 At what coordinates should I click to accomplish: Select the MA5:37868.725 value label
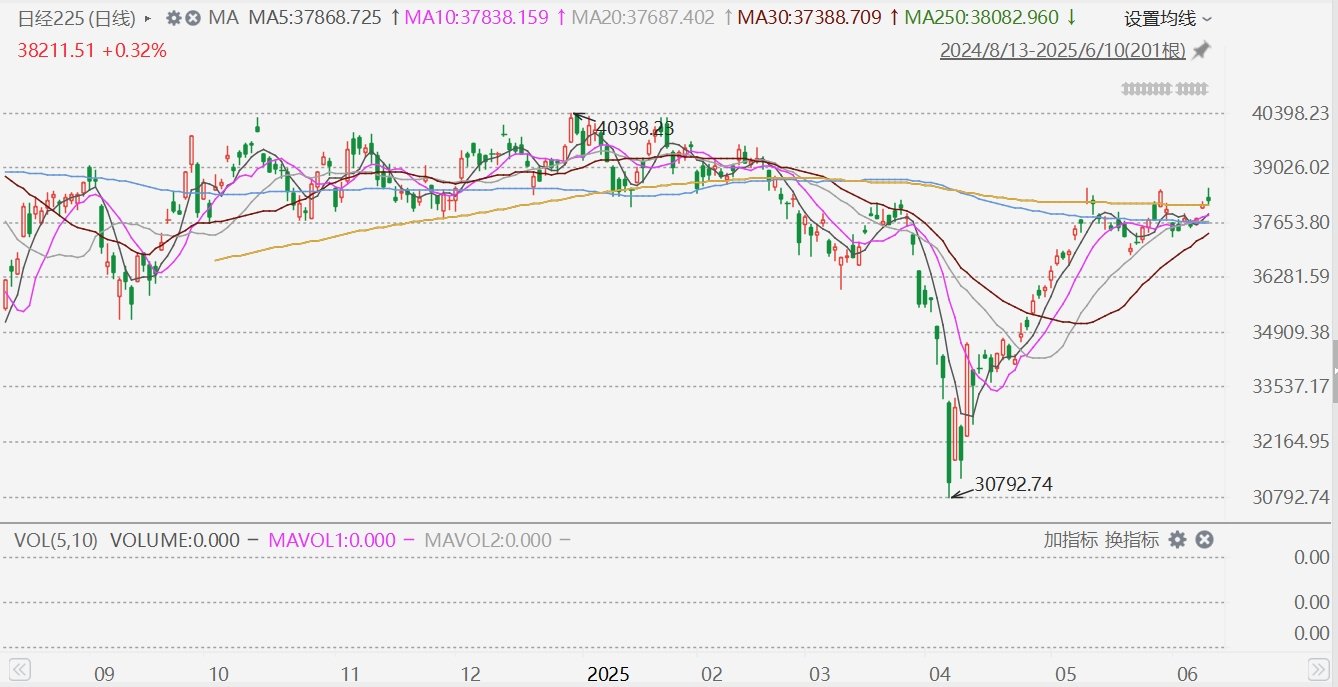pos(315,18)
